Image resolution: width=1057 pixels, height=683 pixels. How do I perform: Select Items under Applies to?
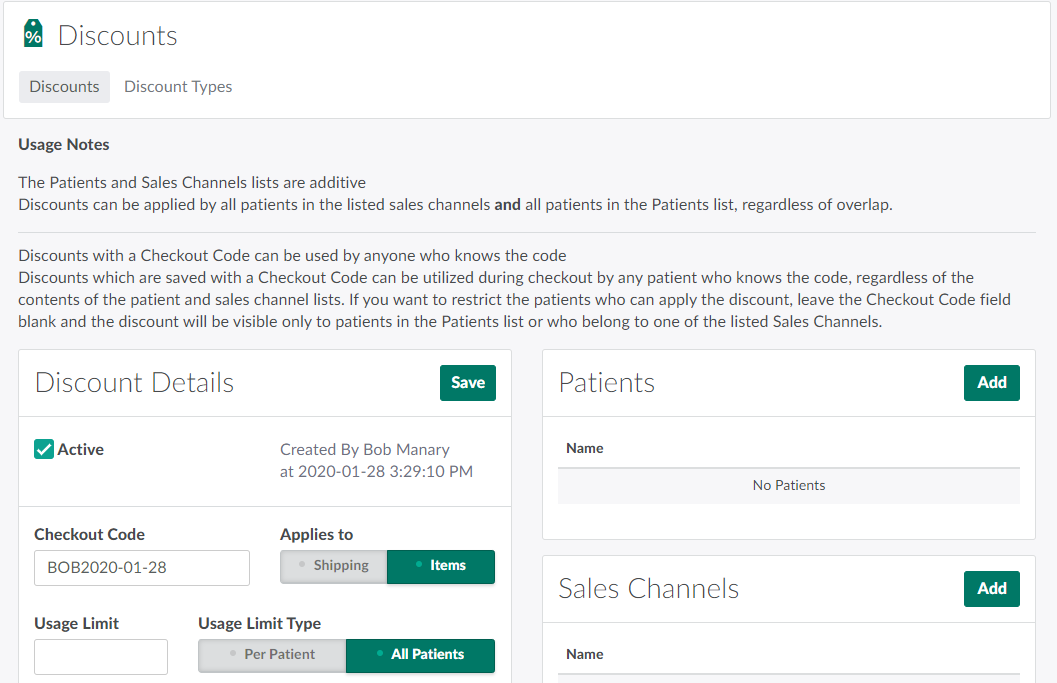click(441, 566)
